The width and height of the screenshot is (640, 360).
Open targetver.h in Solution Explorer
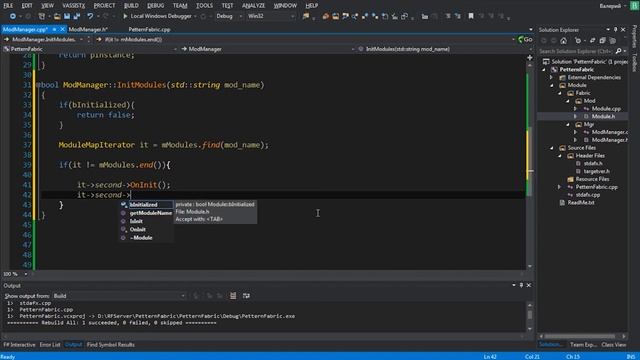pos(596,171)
